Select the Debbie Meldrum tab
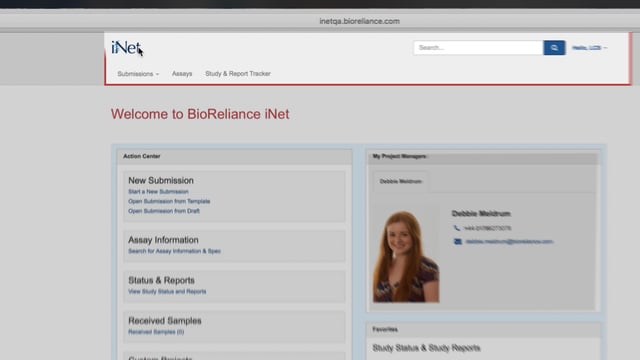640x360 pixels. (400, 181)
